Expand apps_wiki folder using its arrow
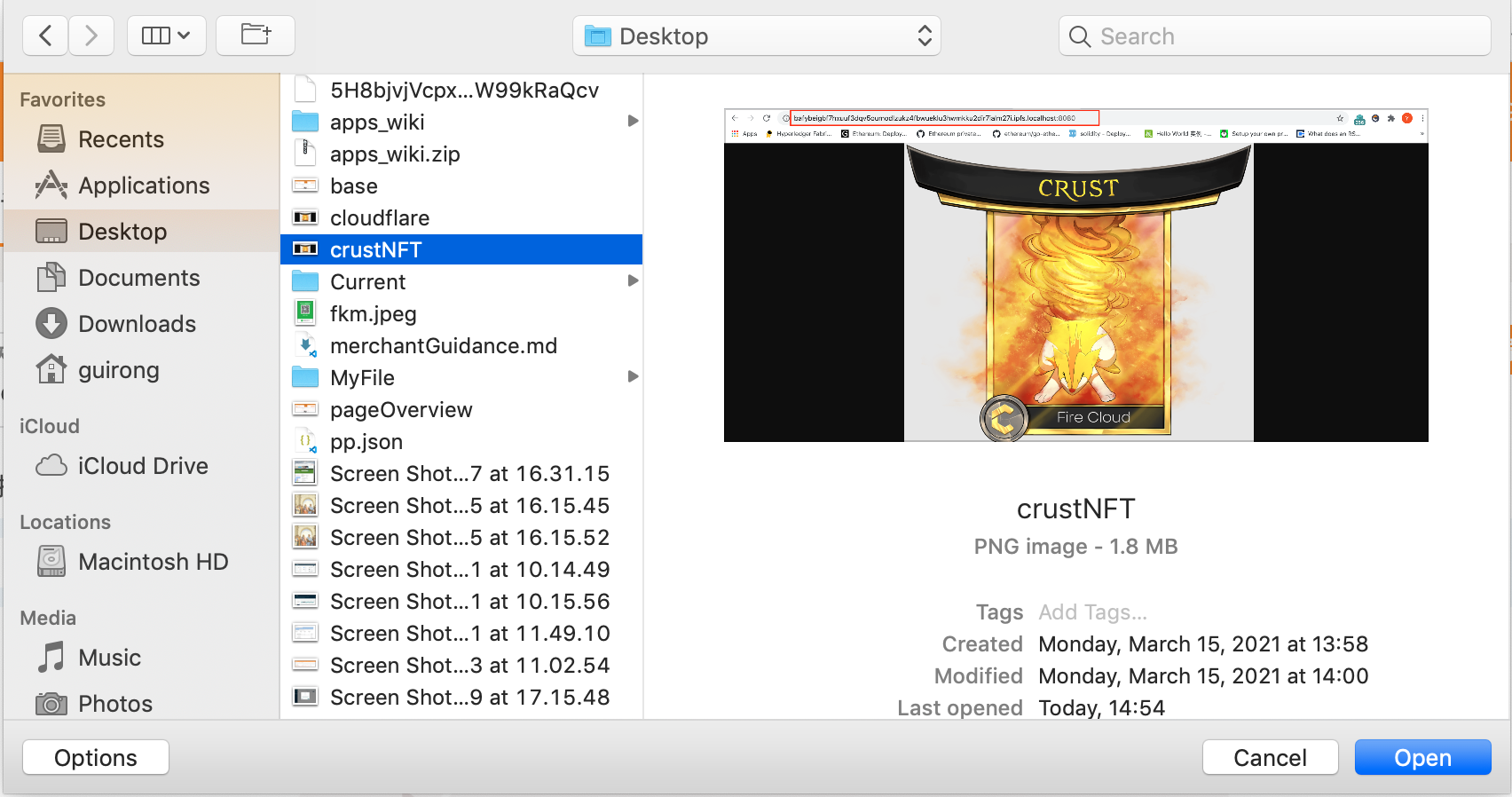This screenshot has width=1512, height=797. pos(633,122)
